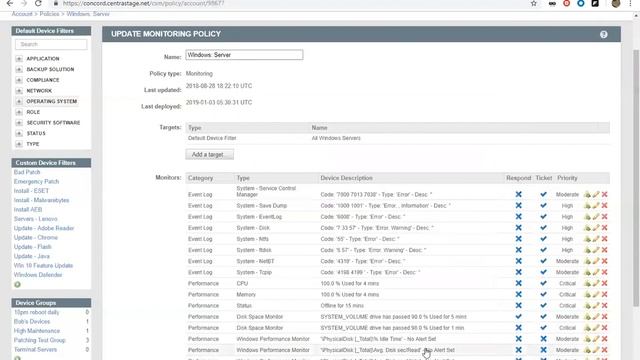Image resolution: width=640 pixels, height=360 pixels.
Task: Edit the System - ftdisk monitor
Action: pyautogui.click(x=596, y=250)
